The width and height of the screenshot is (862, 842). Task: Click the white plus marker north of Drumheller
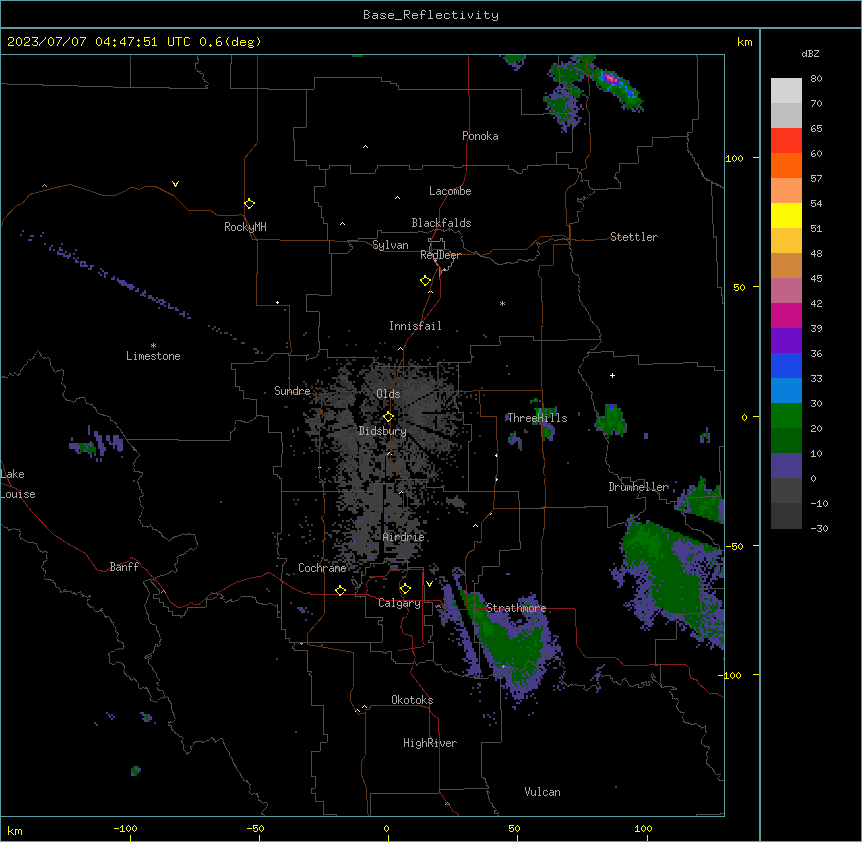click(612, 375)
